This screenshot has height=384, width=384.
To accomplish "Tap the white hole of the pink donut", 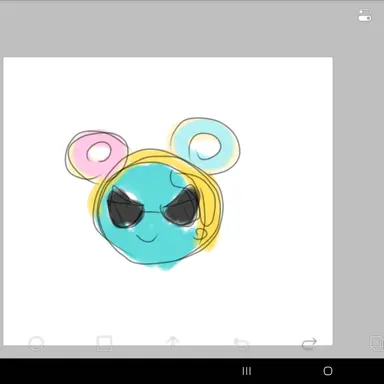I will pos(99,152).
